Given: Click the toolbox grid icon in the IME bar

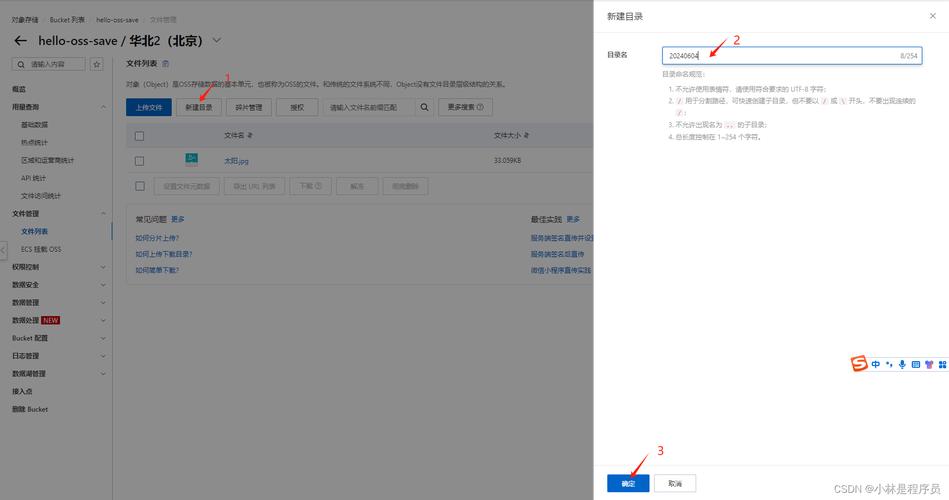Looking at the screenshot, I should tap(942, 364).
